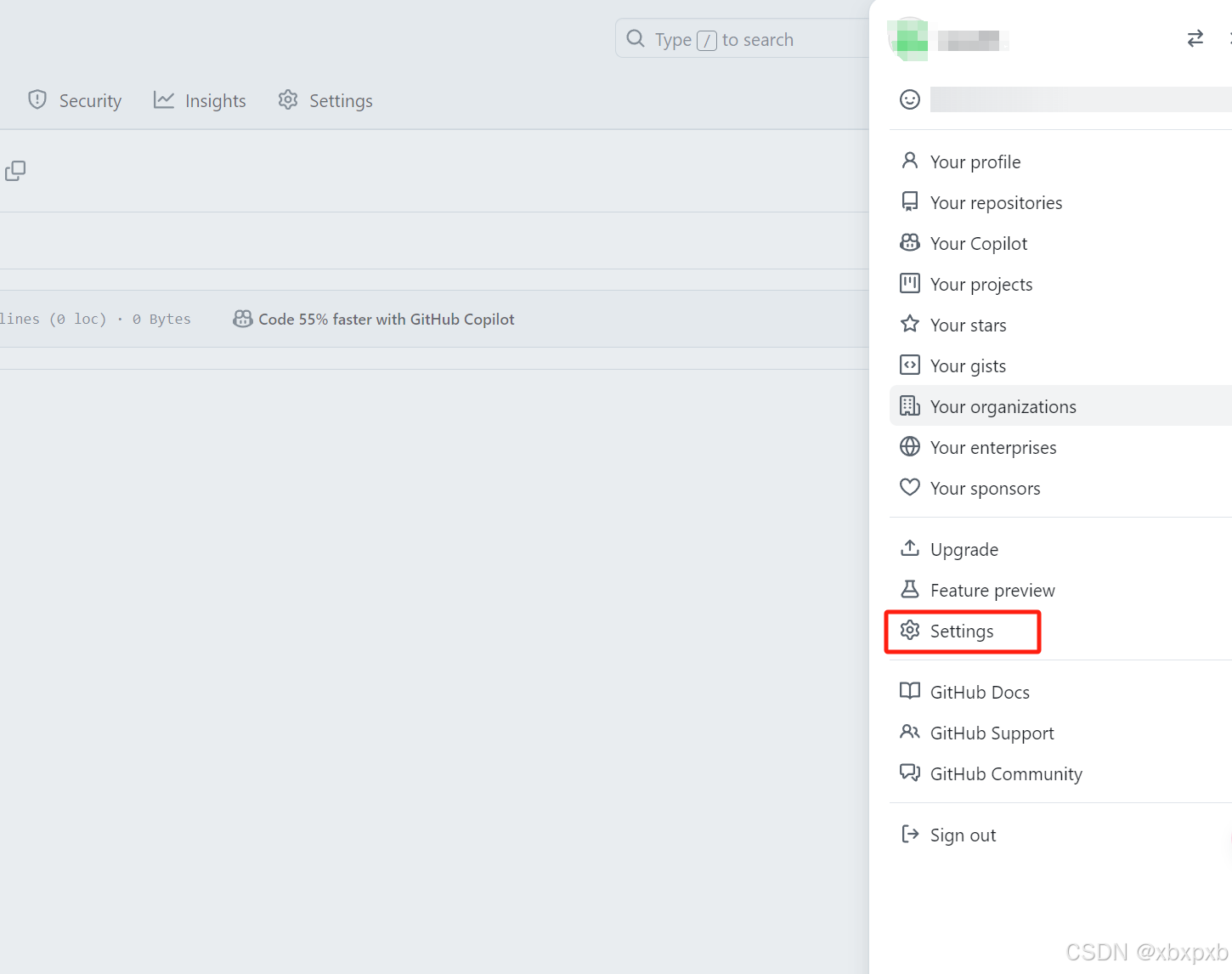Open Your Copilot
1232x974 pixels.
tap(1060, 243)
